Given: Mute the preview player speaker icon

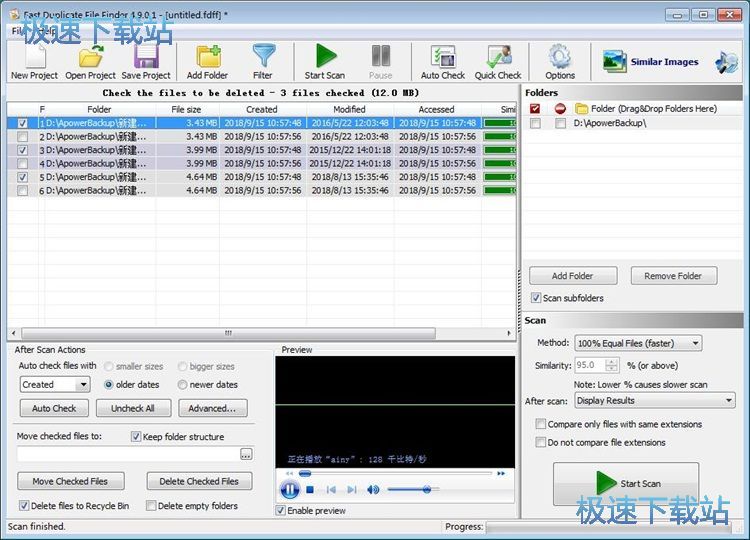Looking at the screenshot, I should [x=373, y=490].
